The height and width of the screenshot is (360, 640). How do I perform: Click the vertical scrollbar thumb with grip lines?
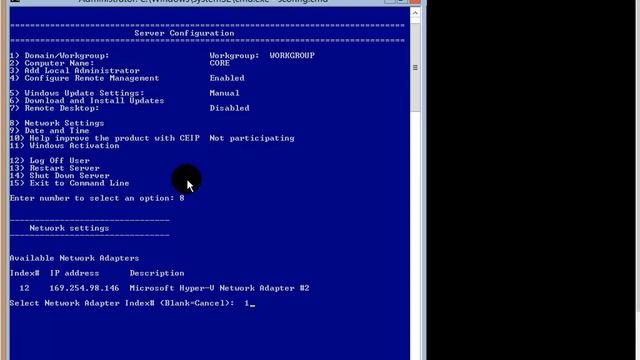[x=415, y=67]
